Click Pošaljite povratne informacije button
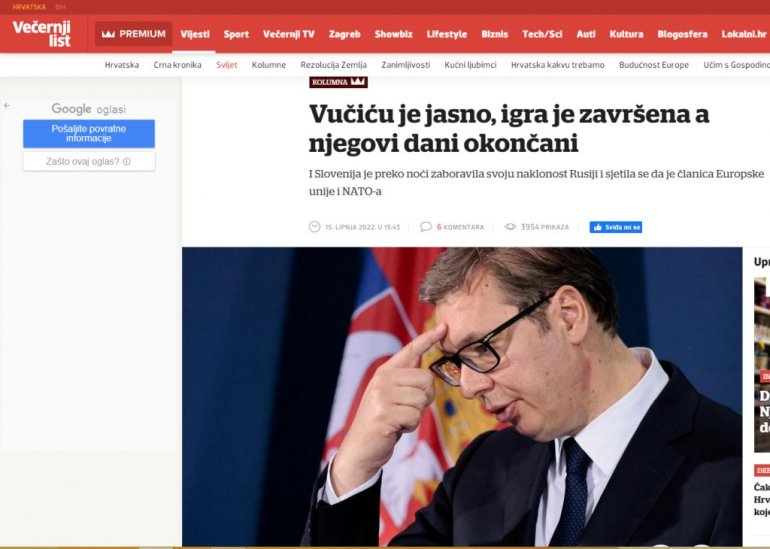This screenshot has width=770, height=549. coord(89,134)
